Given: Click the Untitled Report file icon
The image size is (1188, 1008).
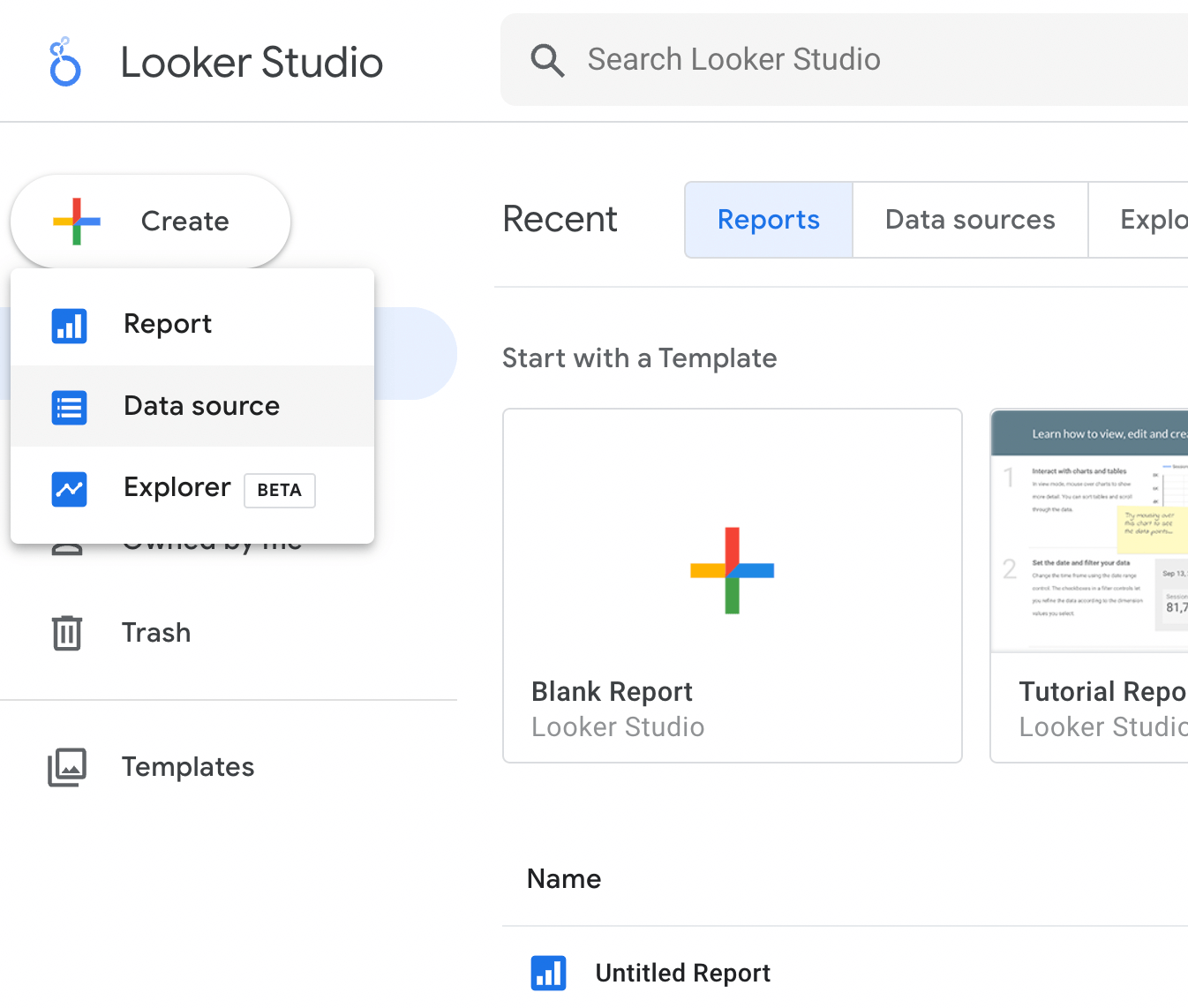Looking at the screenshot, I should pyautogui.click(x=548, y=973).
